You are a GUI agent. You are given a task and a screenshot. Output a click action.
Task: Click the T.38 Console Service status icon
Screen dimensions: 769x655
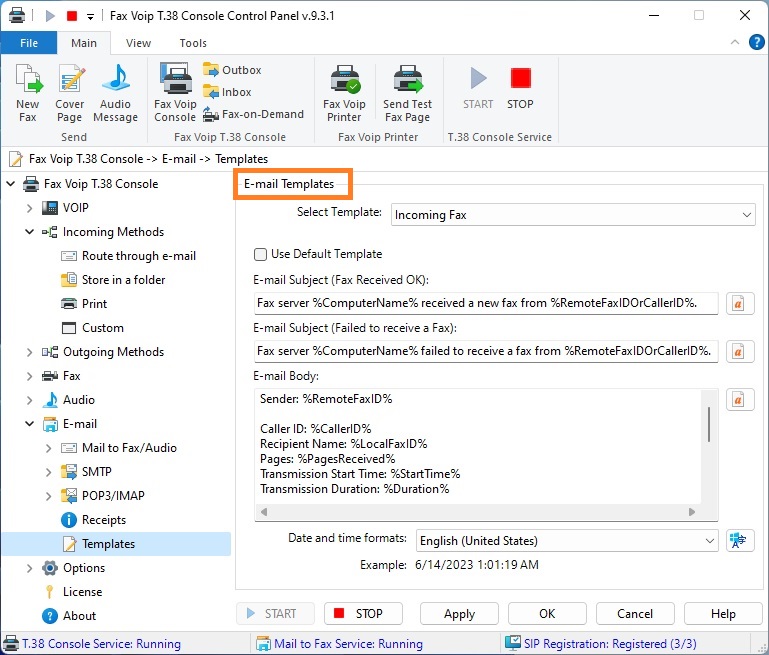(11, 643)
